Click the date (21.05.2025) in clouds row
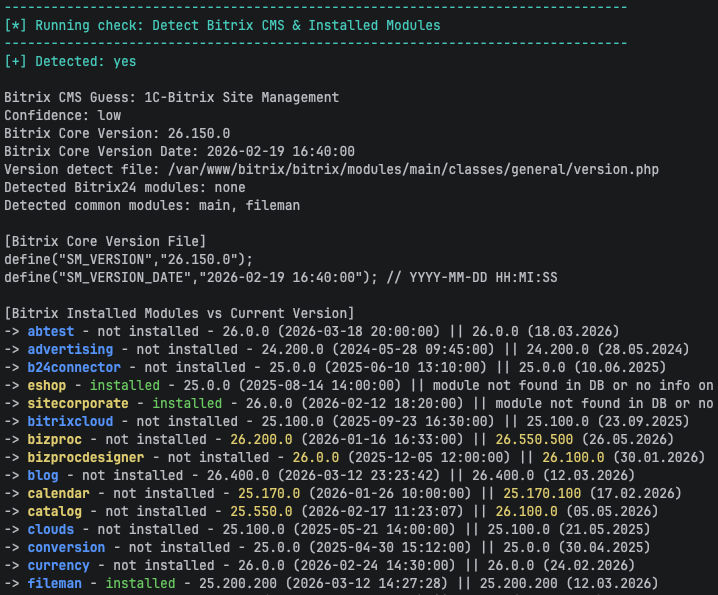718x595 pixels. click(604, 529)
